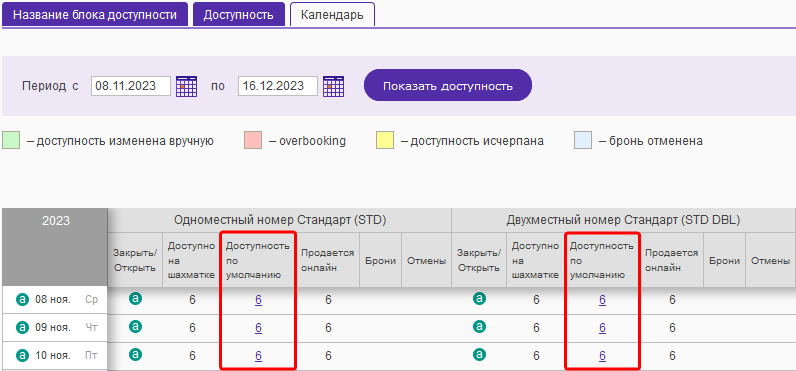Toggle close/open icon for STD DBL room on 10 ноя.
This screenshot has height=371, width=796.
pyautogui.click(x=479, y=354)
